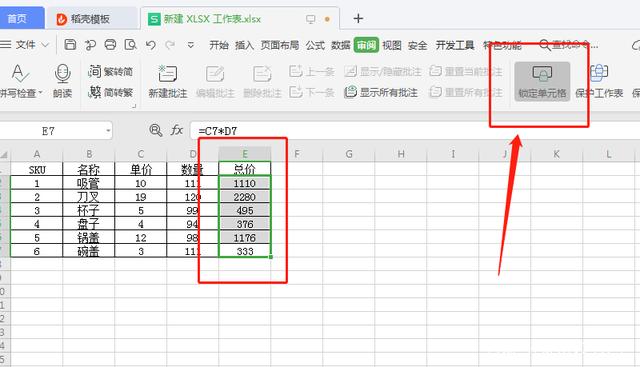This screenshot has height=367, width=640.
Task: Open the format painter icon in quick toolbar
Action: 90,44
